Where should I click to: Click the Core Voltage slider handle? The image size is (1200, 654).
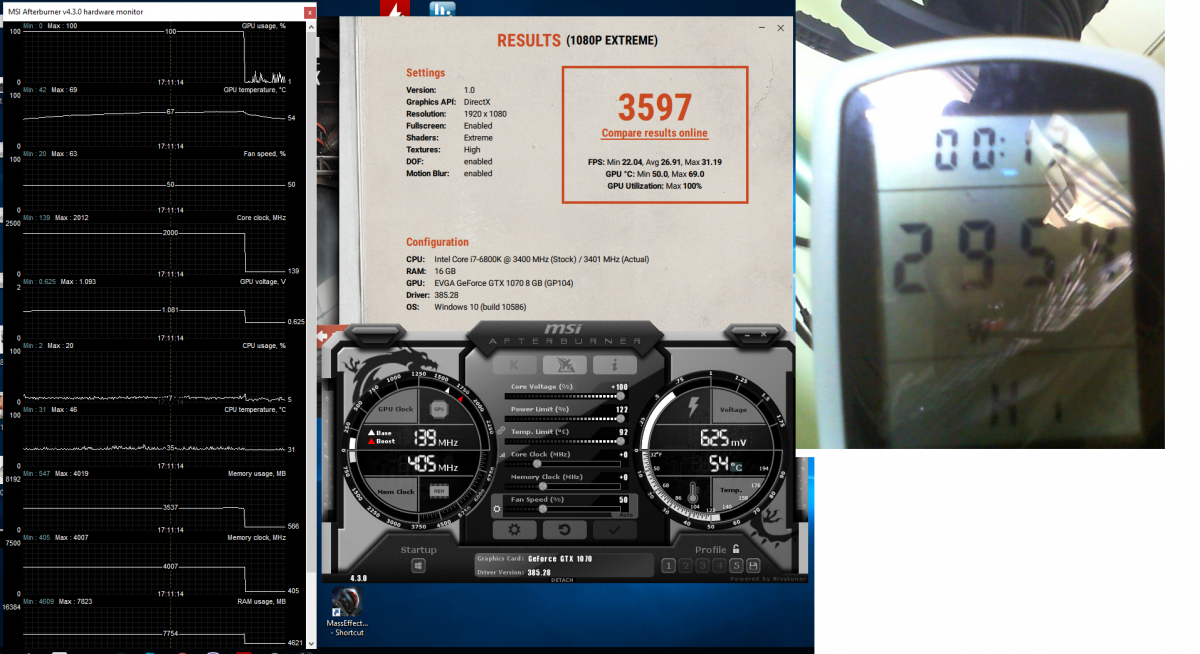[621, 396]
